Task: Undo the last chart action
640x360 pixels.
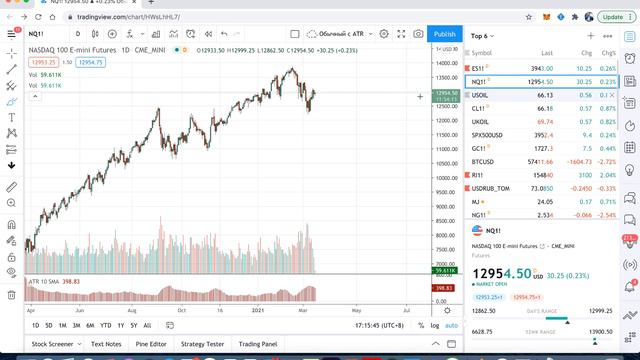Action: pos(224,34)
